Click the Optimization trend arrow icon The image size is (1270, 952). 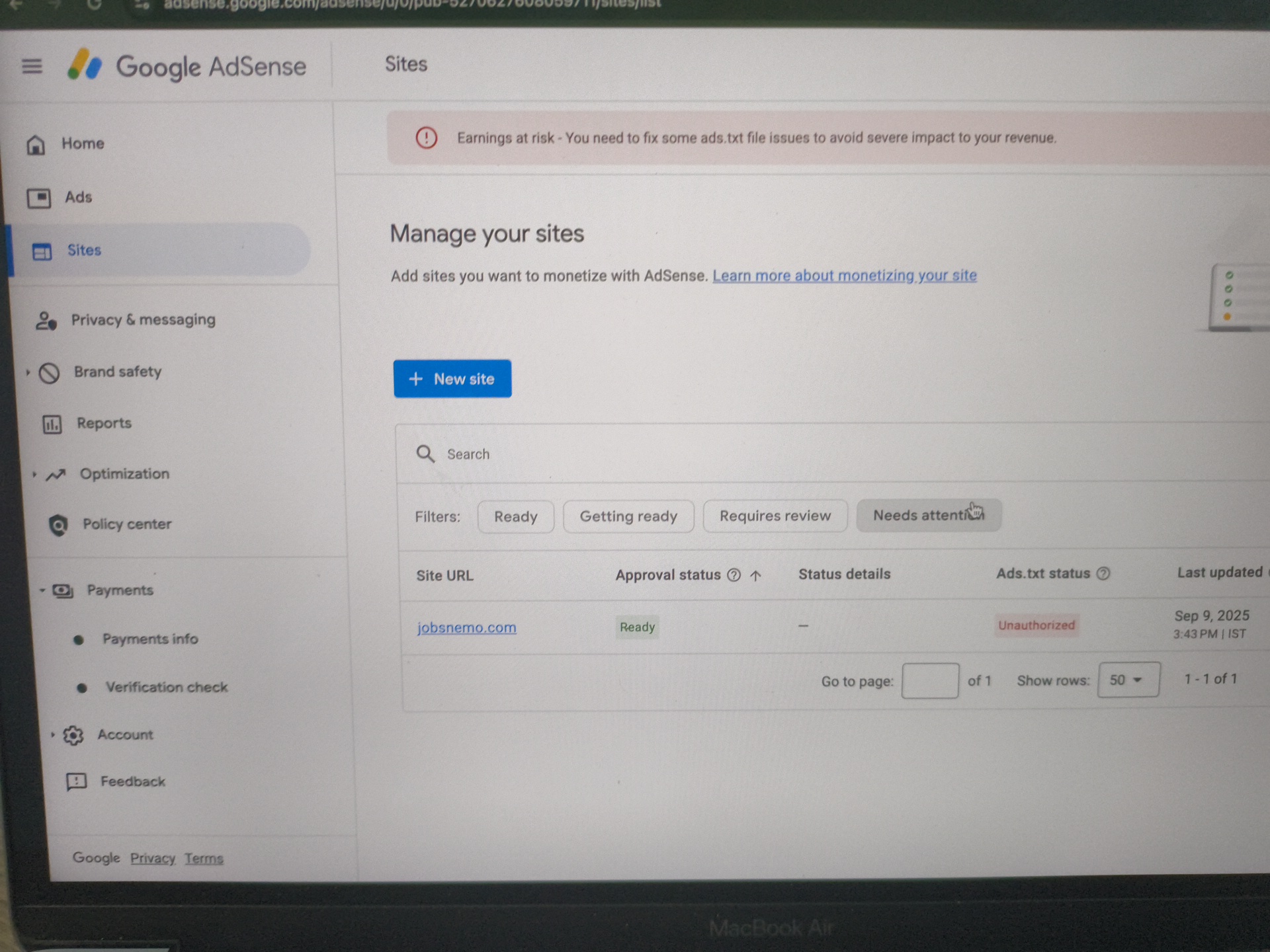pyautogui.click(x=56, y=475)
